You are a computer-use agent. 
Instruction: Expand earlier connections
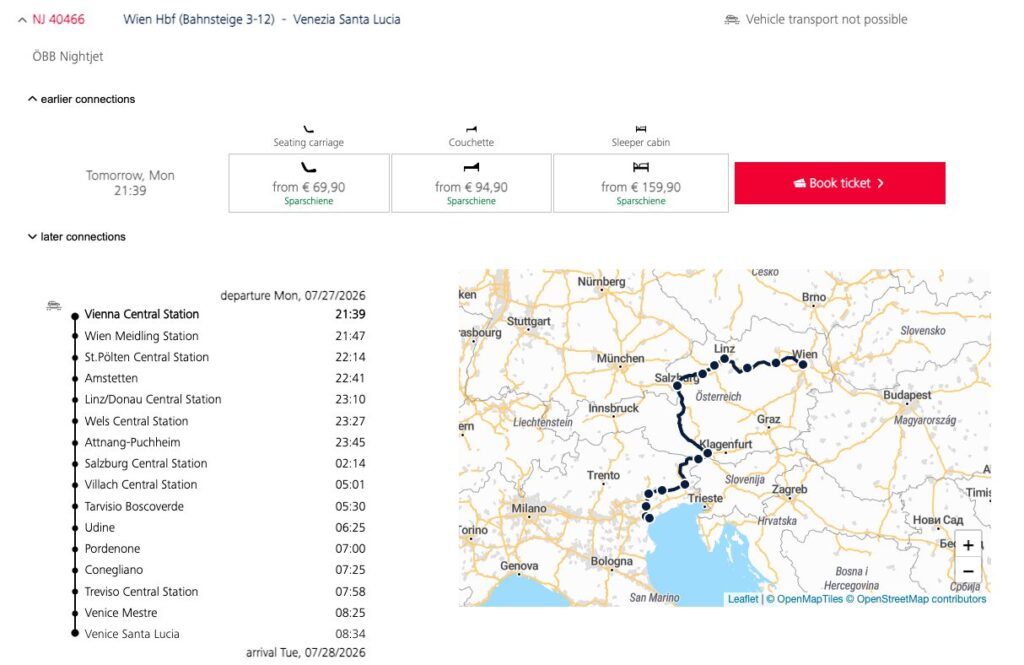click(x=82, y=99)
